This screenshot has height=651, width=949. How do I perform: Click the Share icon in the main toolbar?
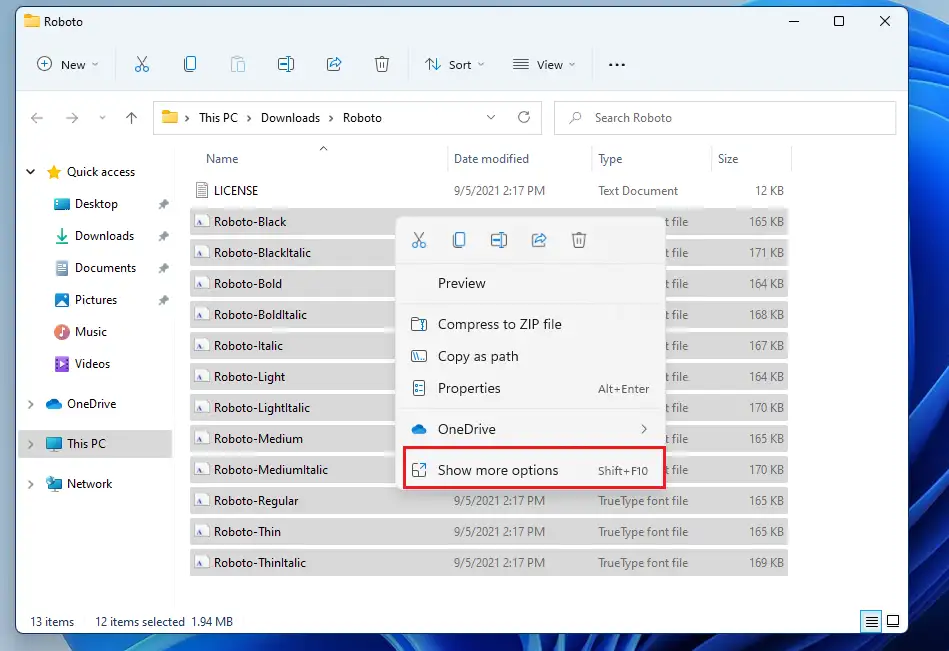pyautogui.click(x=334, y=64)
